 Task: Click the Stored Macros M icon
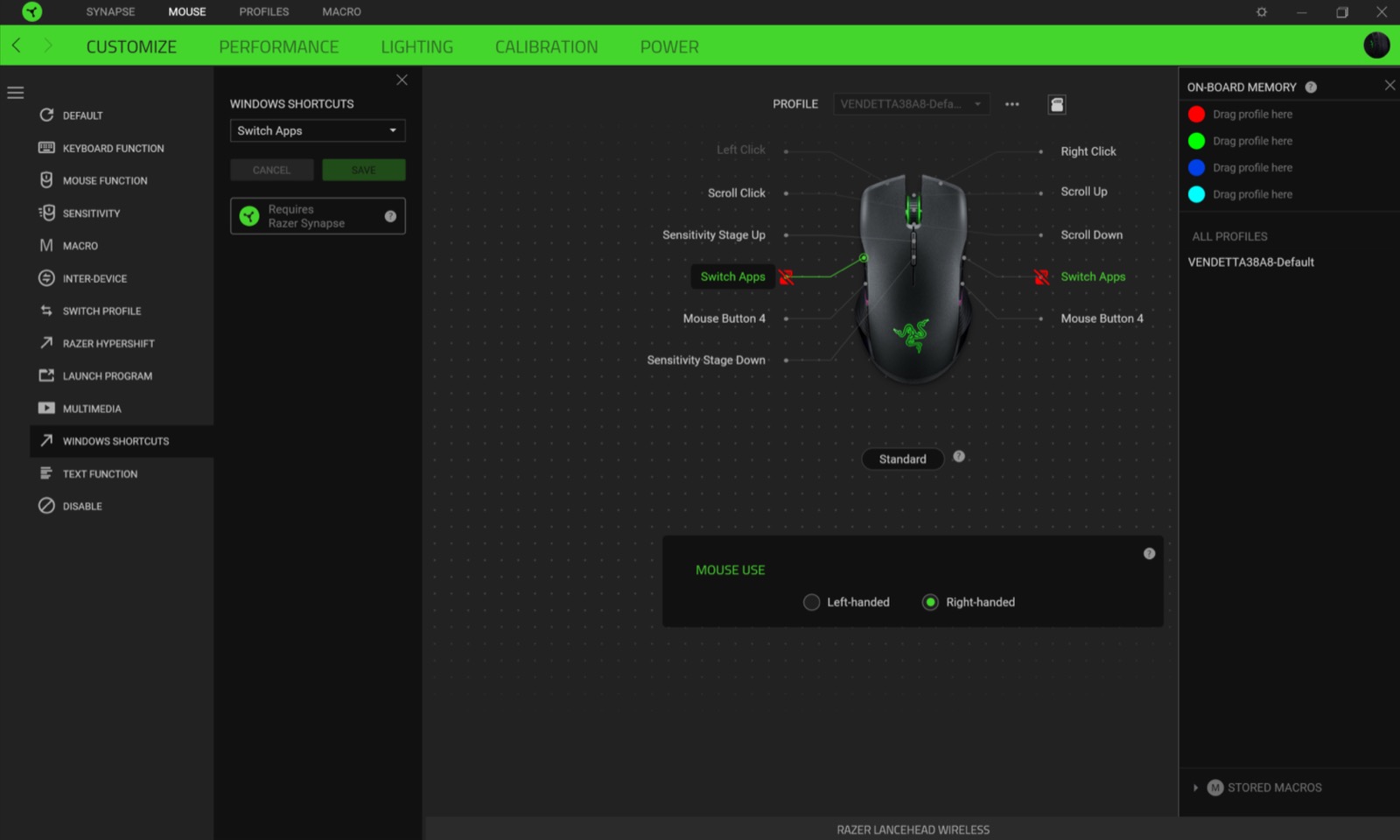[x=1215, y=787]
